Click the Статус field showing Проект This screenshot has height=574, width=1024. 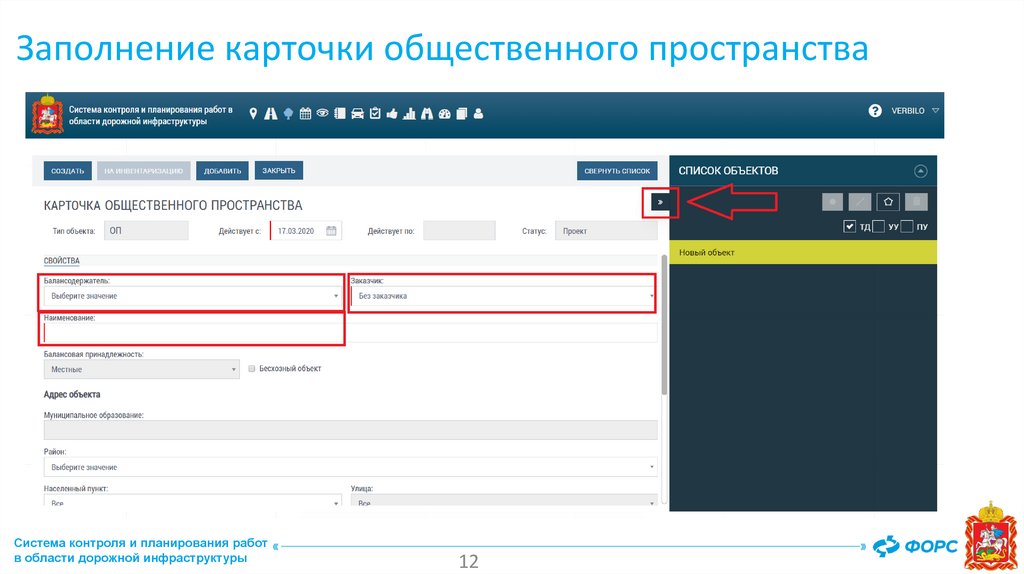coord(606,231)
